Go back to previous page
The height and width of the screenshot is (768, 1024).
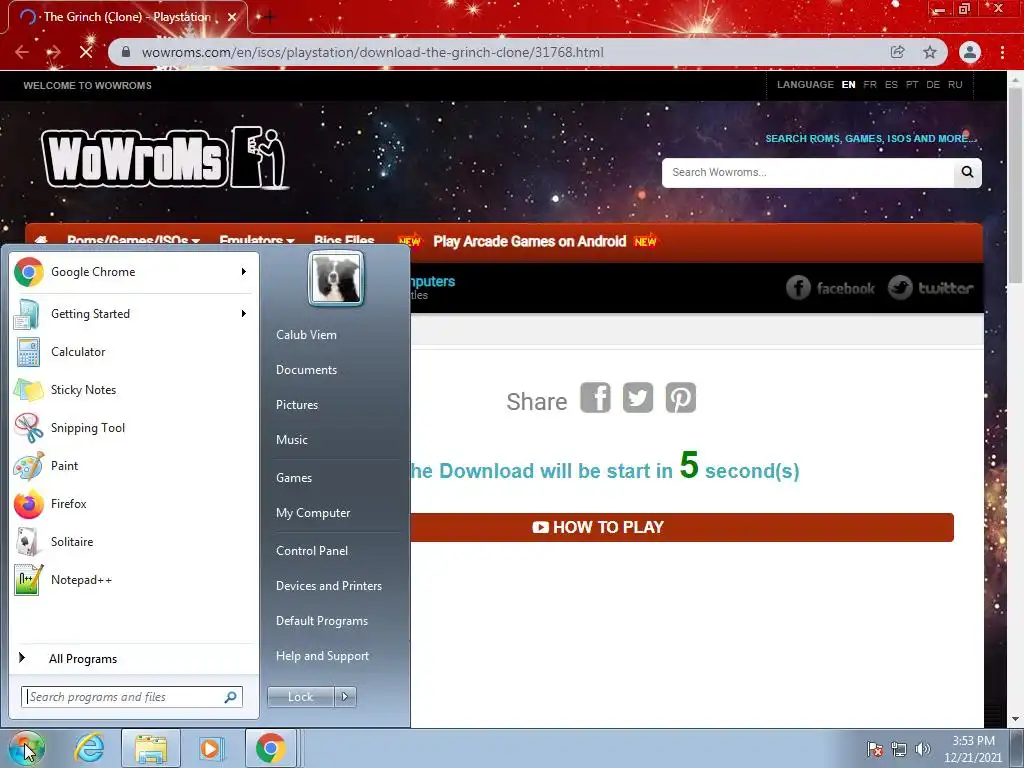coord(22,52)
